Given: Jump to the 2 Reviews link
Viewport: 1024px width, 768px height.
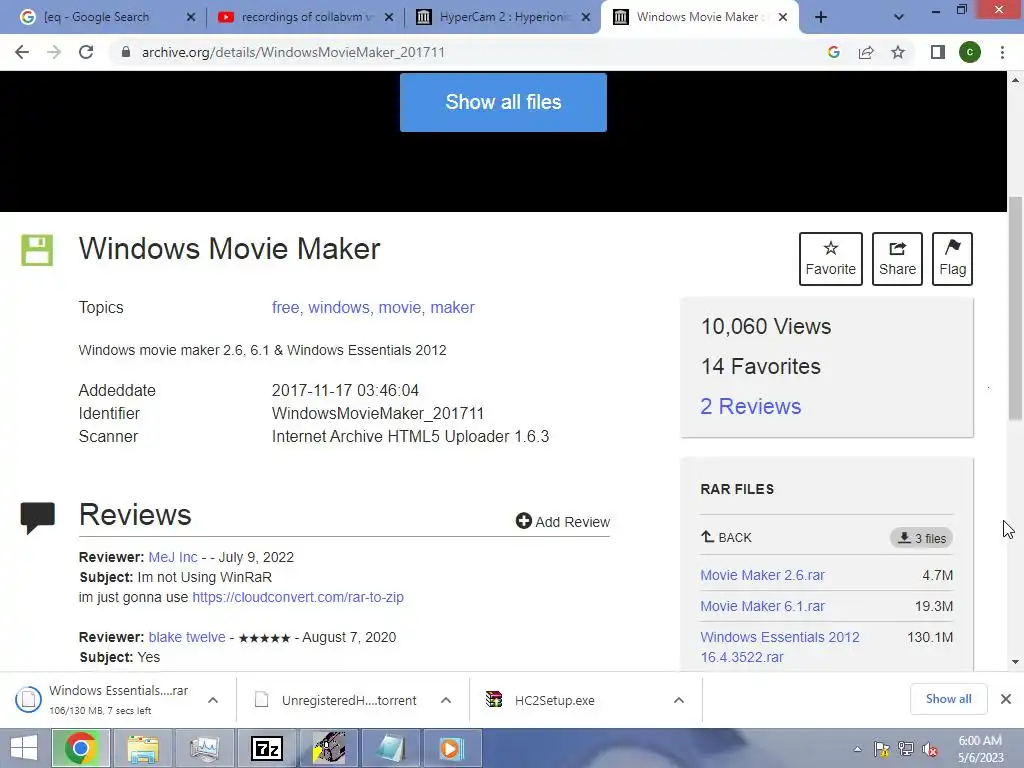Looking at the screenshot, I should pyautogui.click(x=750, y=406).
